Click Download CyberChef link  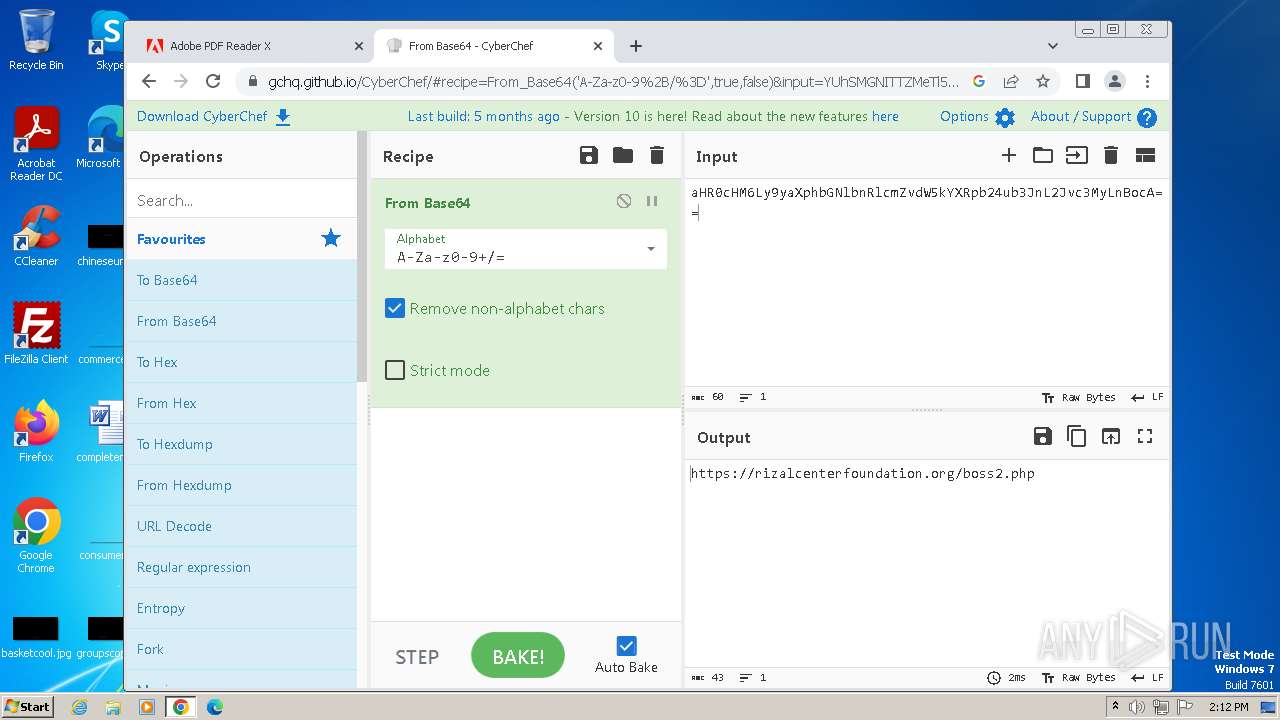213,116
